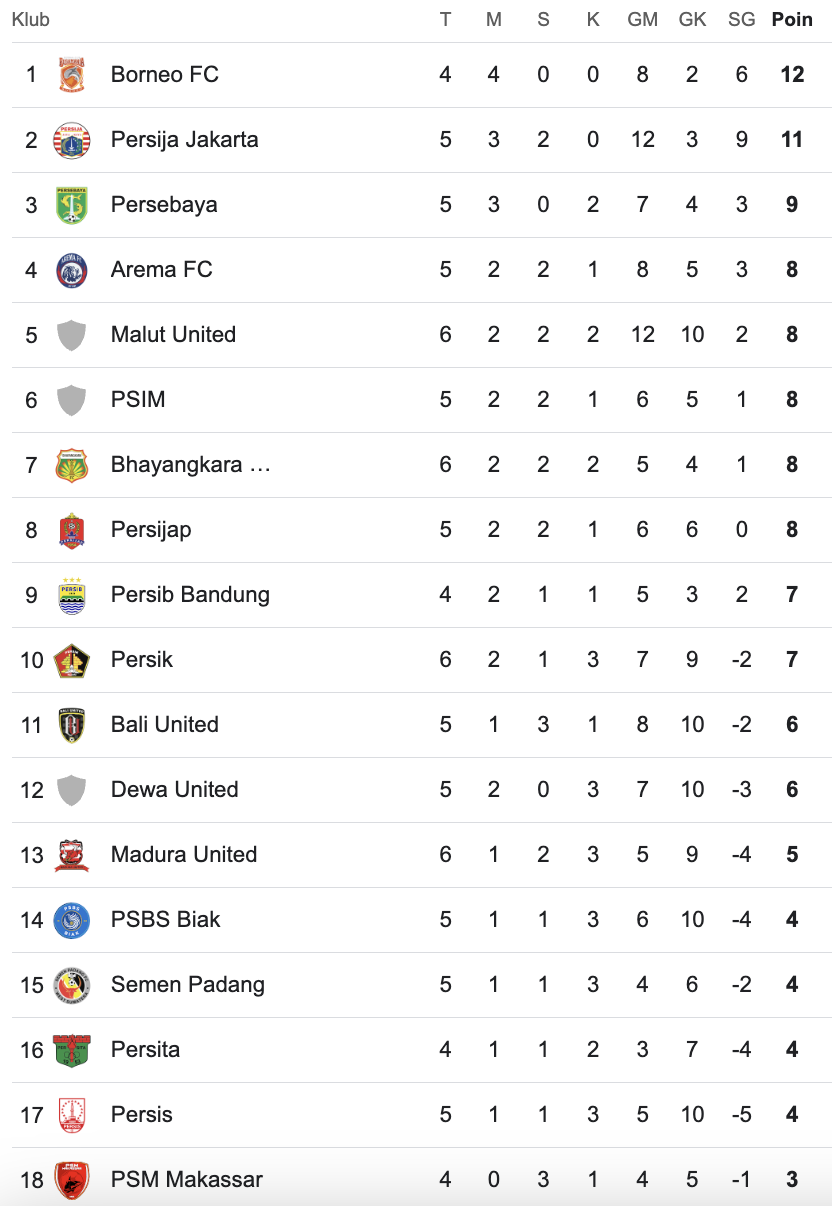Click the Persik club emblem
Screen dimensions: 832x1206
point(71,660)
